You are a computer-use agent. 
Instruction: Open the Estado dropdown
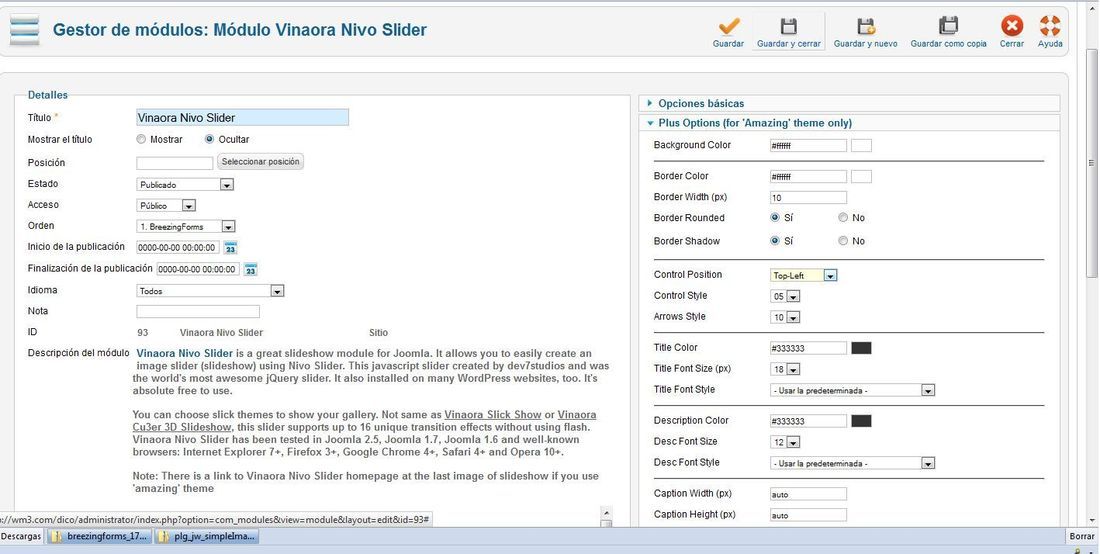click(185, 185)
